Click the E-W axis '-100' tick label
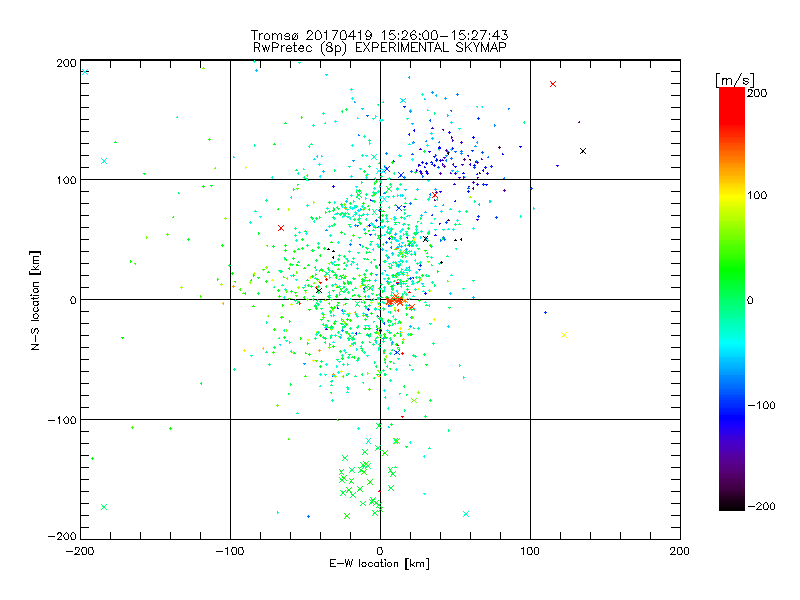The width and height of the screenshot is (800, 600). [230, 551]
